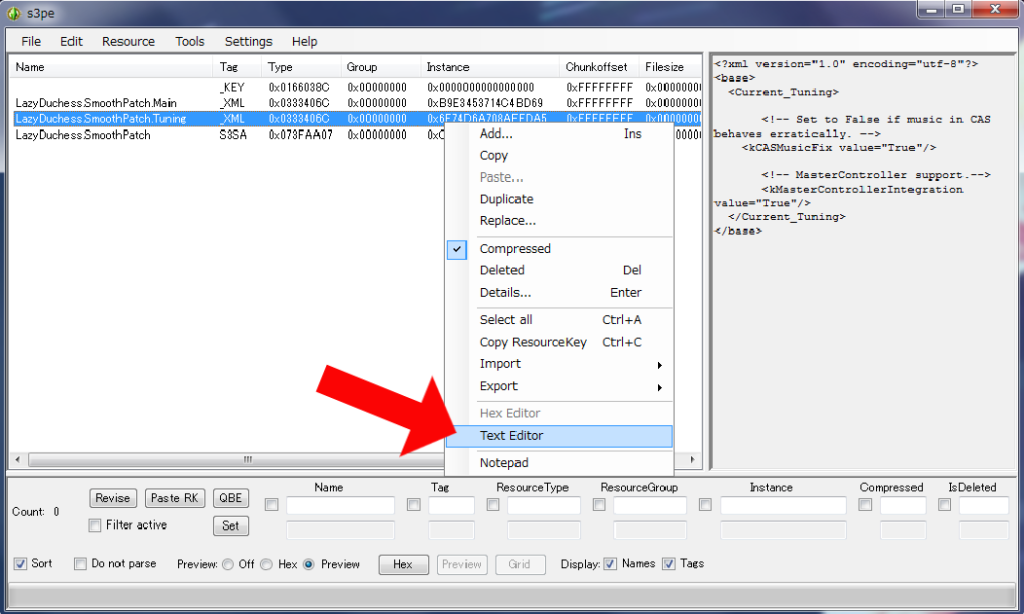Open the Settings menu
The height and width of the screenshot is (614, 1024).
pyautogui.click(x=247, y=41)
